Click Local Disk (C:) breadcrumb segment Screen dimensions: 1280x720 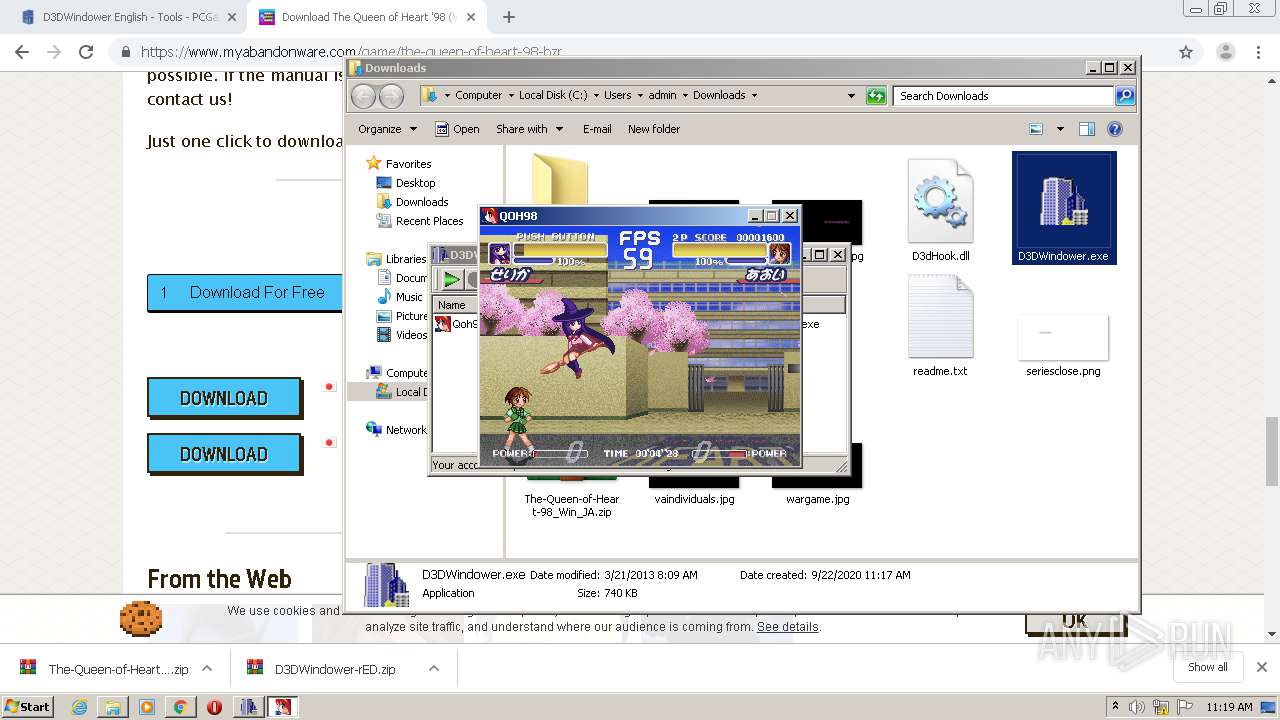pos(553,96)
